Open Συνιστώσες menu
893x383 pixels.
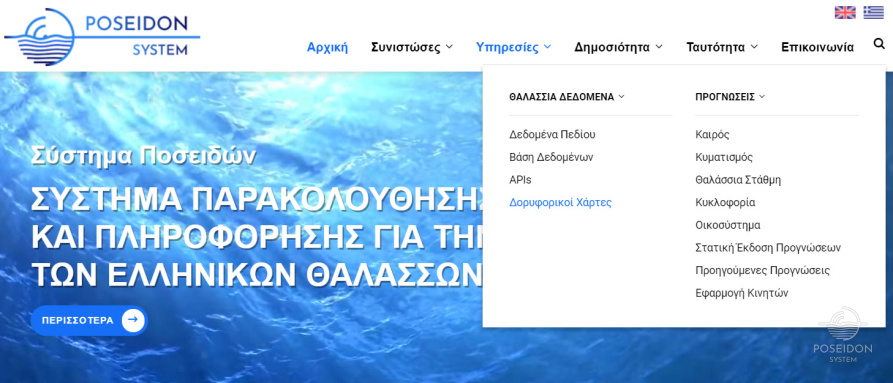point(412,47)
